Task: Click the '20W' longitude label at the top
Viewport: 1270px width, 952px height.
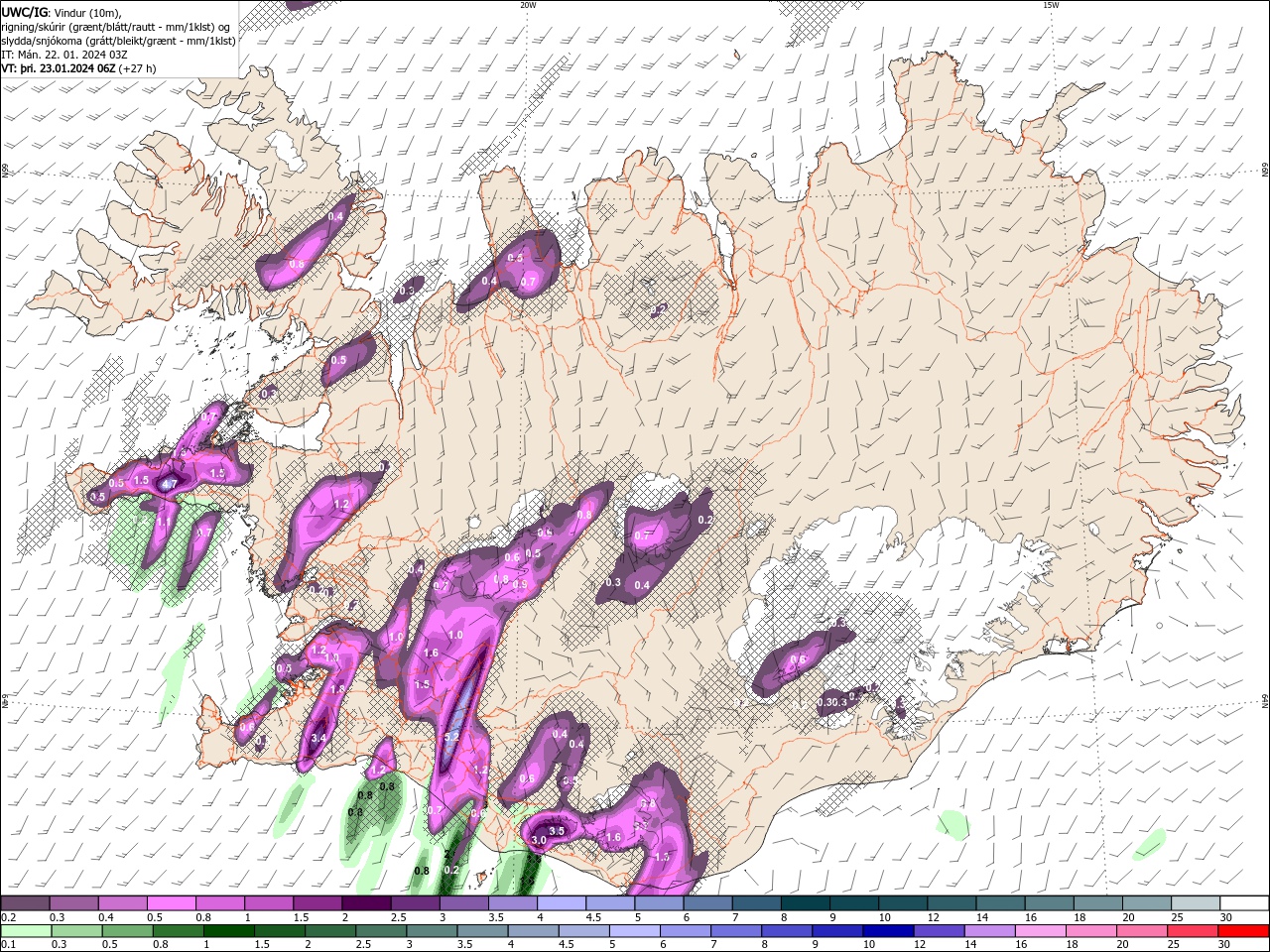Action: [528, 5]
